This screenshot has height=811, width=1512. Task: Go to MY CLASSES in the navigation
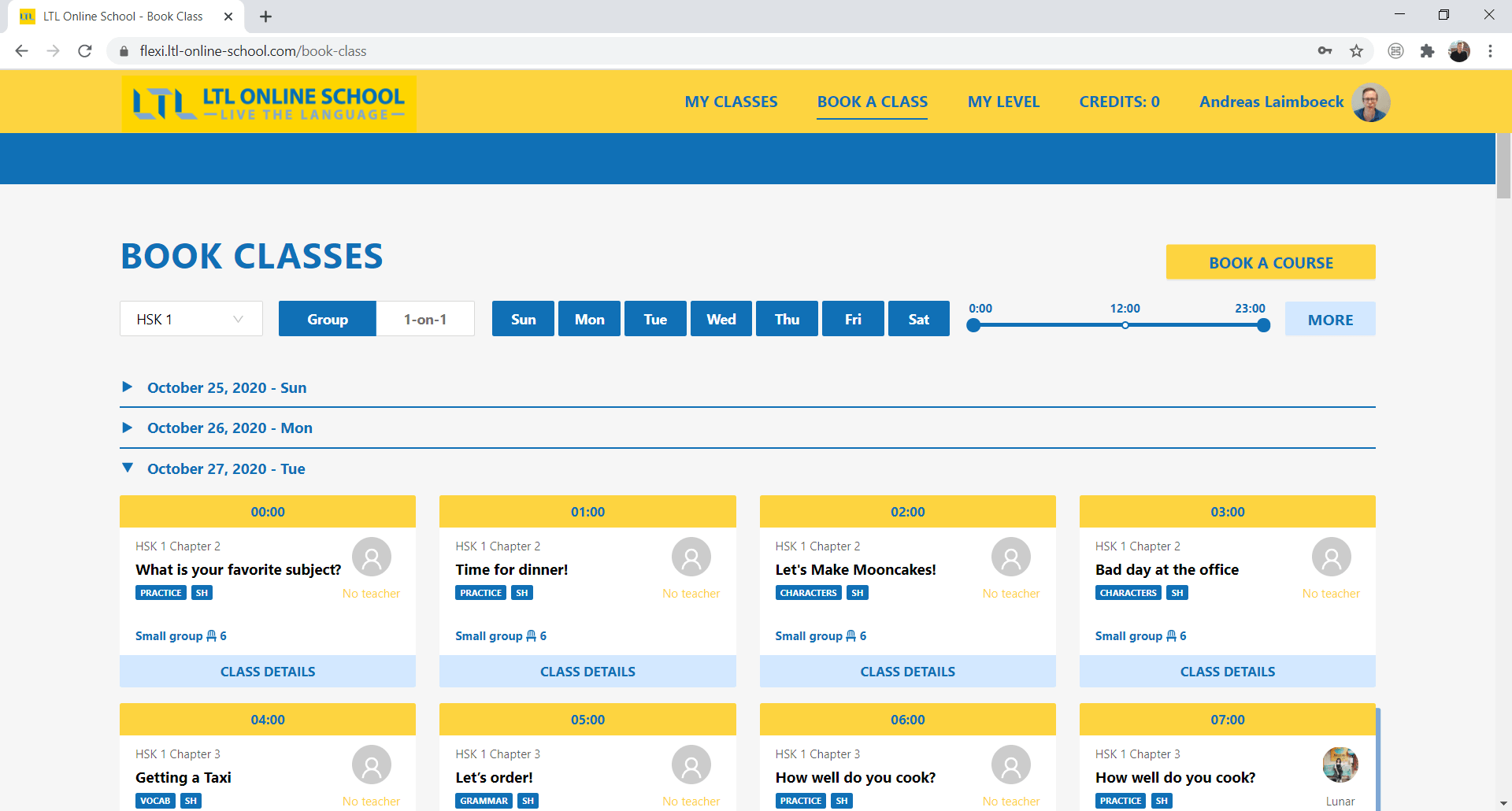tap(731, 102)
